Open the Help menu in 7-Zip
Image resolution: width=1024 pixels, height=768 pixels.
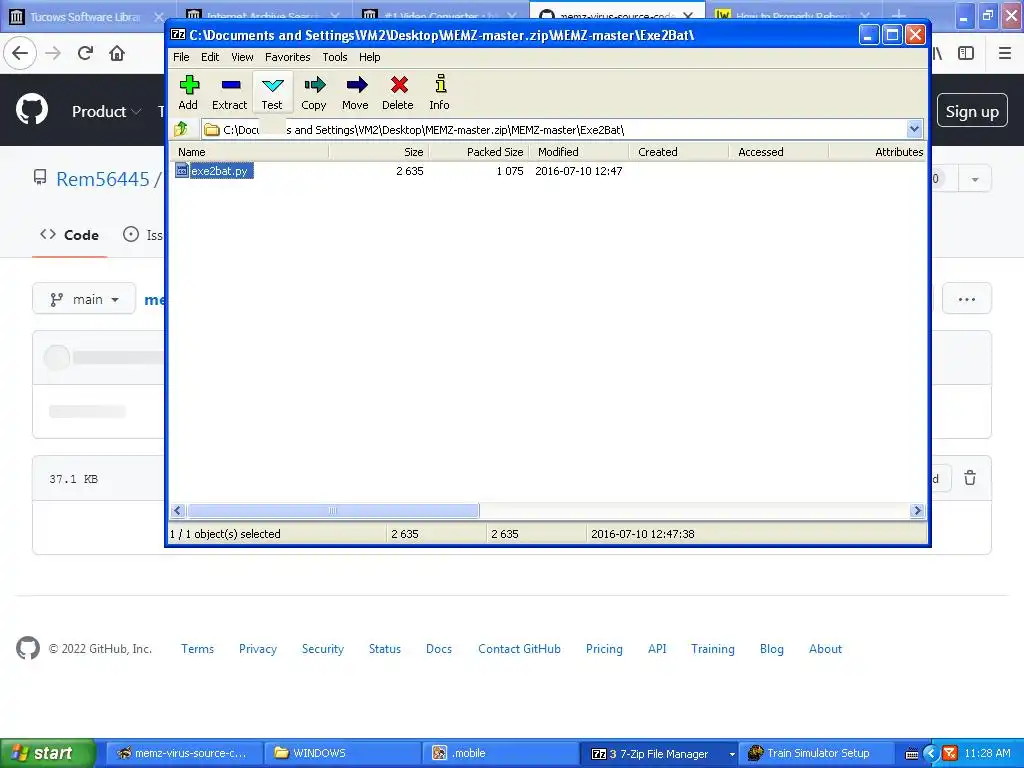pos(370,57)
